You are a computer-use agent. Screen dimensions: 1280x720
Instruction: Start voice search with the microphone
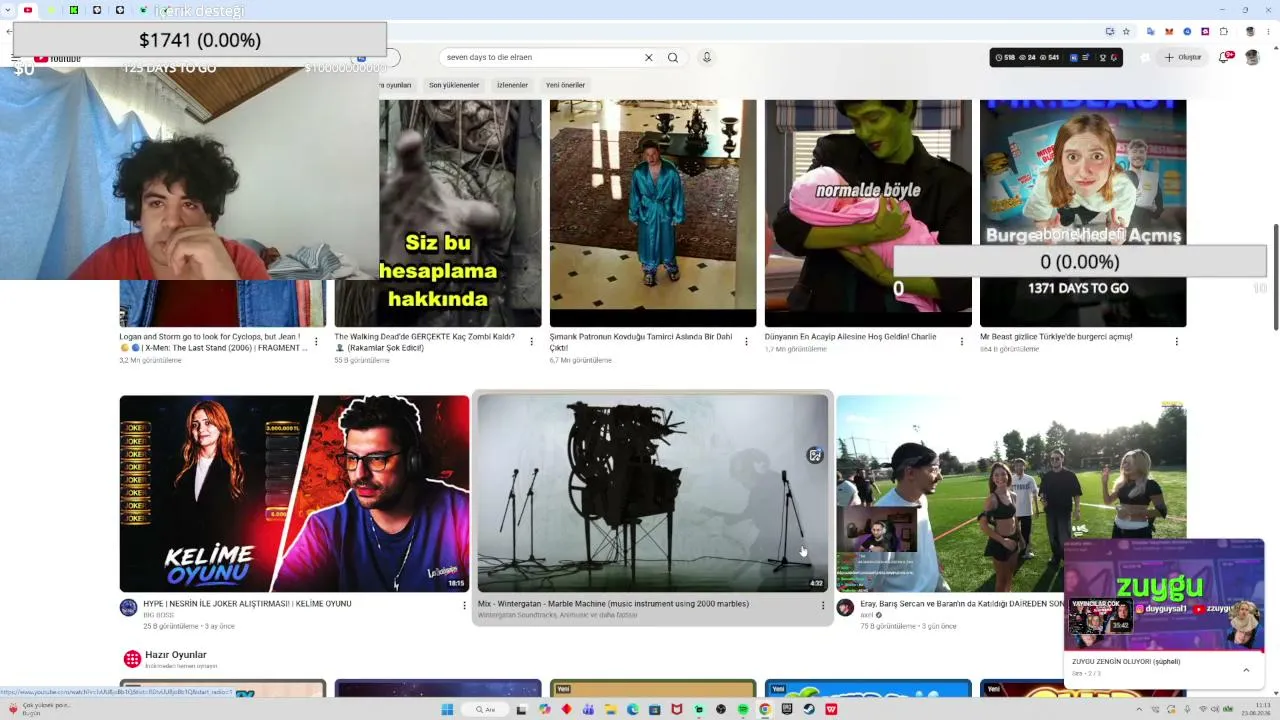706,57
